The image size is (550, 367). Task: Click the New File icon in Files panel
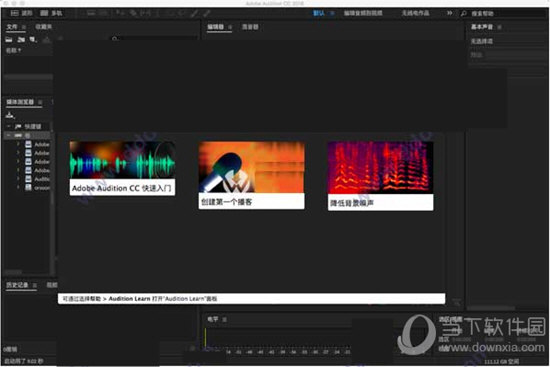click(x=33, y=40)
